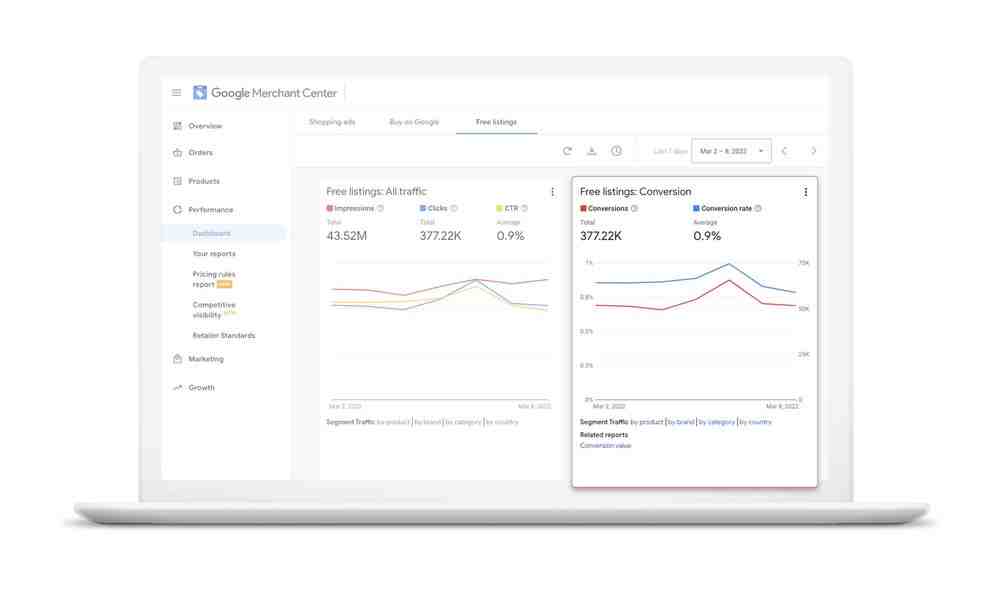Go to previous date range
1000x604 pixels.
[784, 151]
